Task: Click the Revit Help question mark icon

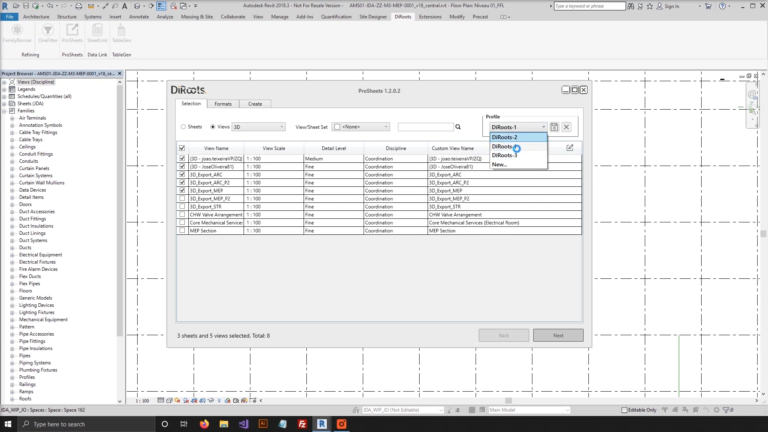Action: click(x=722, y=6)
